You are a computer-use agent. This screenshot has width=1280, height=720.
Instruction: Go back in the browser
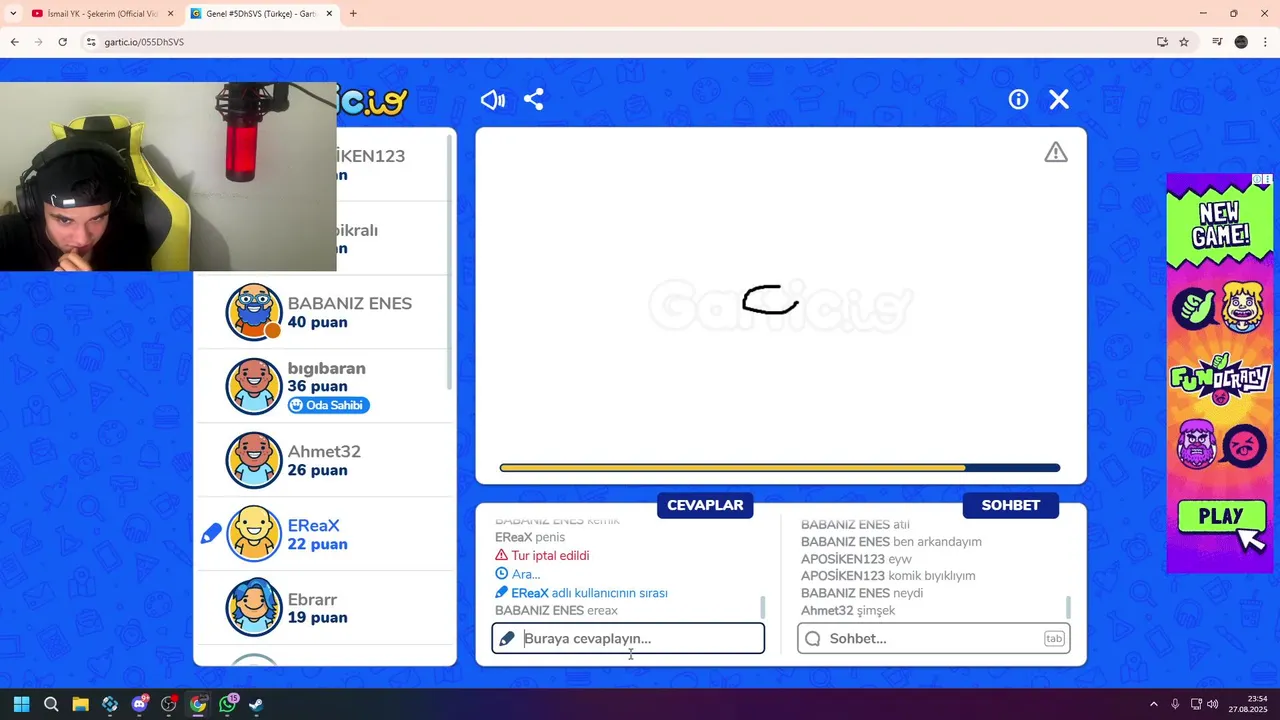point(14,42)
